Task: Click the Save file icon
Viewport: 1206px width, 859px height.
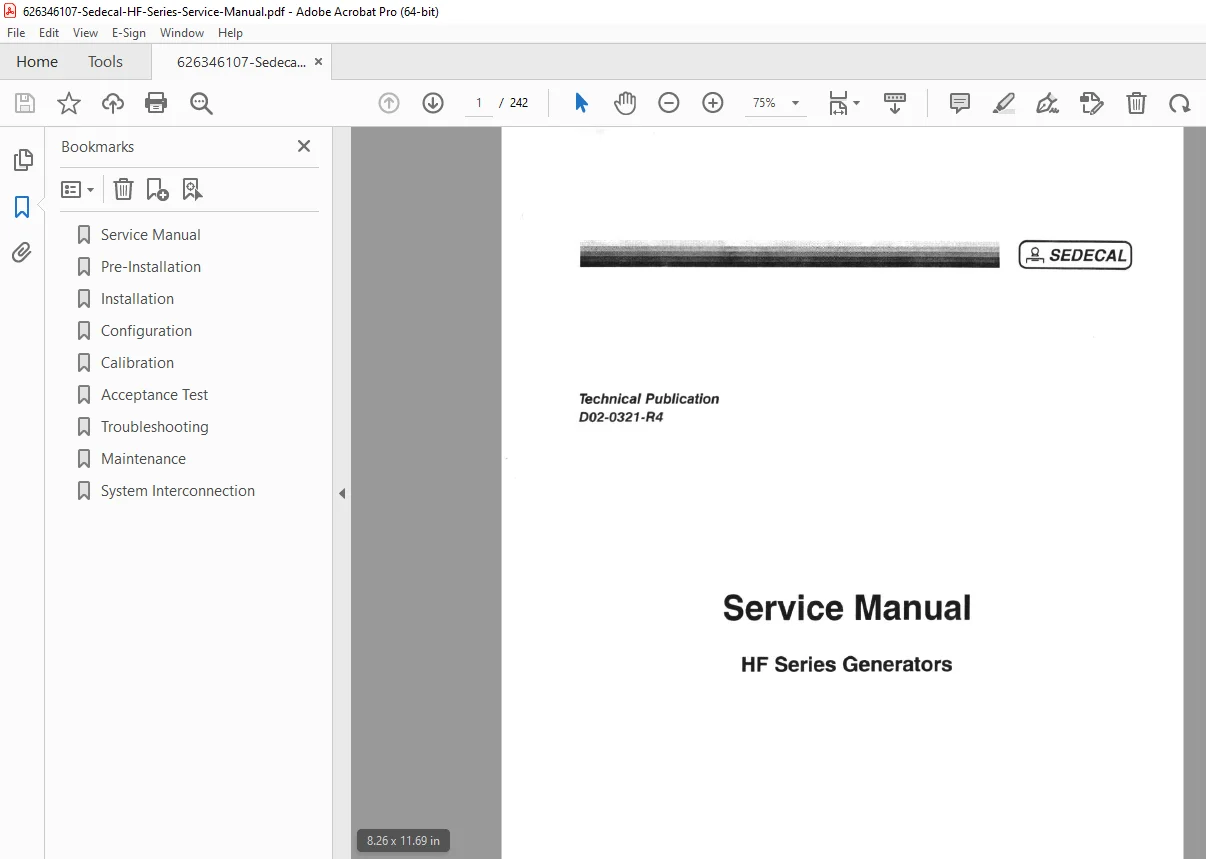Action: pos(25,103)
